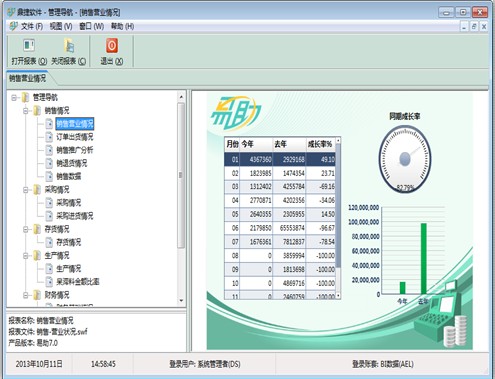This screenshot has height=379, width=495.
Task: Click the data table scroll-down arrow
Action: tap(338, 295)
